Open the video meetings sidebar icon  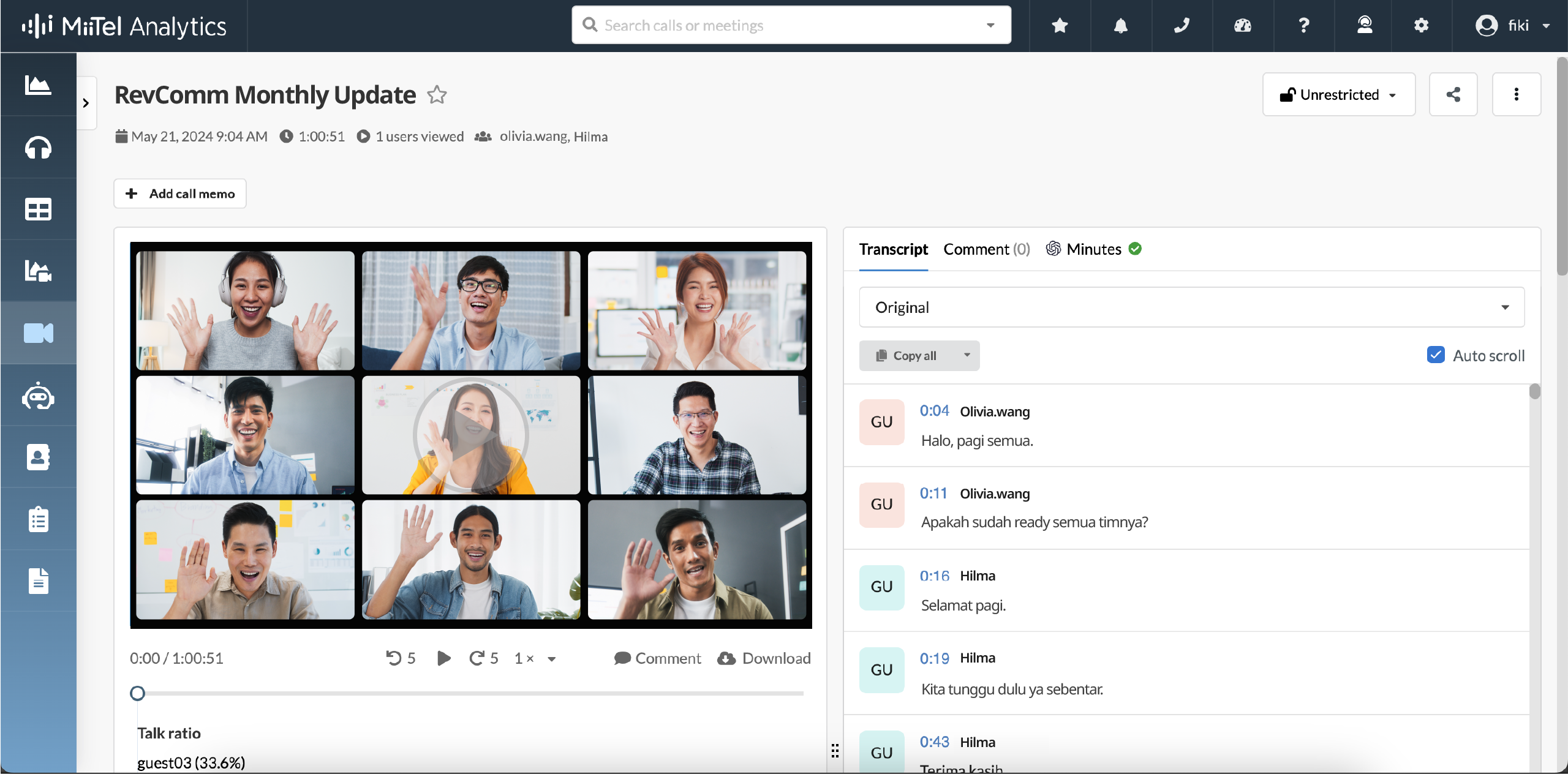point(38,333)
